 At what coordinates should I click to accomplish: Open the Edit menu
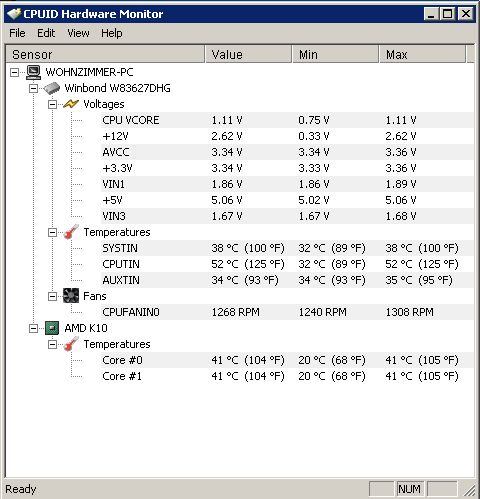[x=46, y=33]
